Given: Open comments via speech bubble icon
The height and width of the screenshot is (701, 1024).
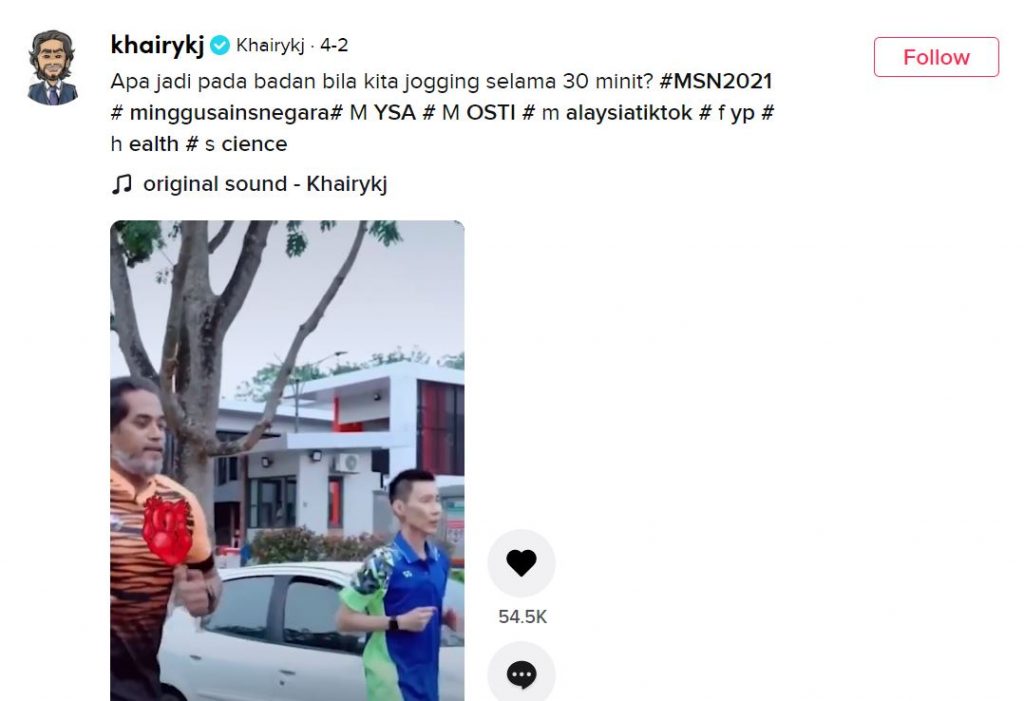Looking at the screenshot, I should click(x=521, y=673).
